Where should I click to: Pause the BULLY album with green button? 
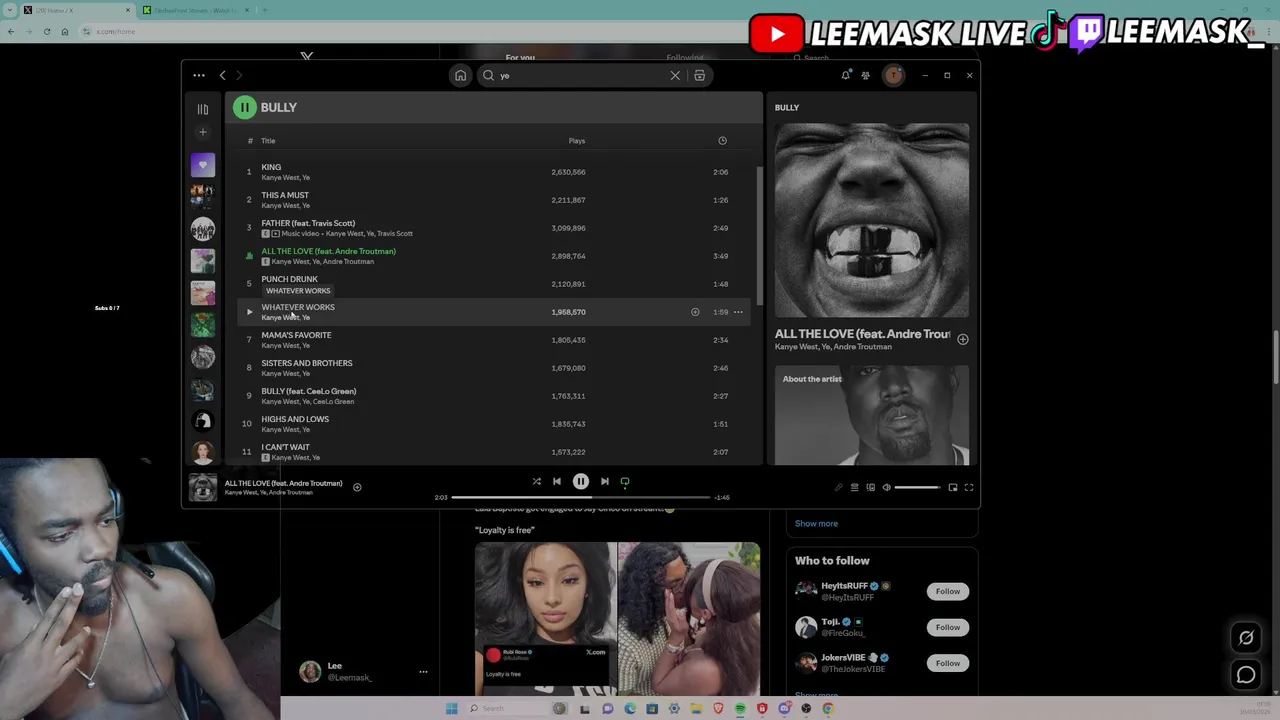coord(244,107)
